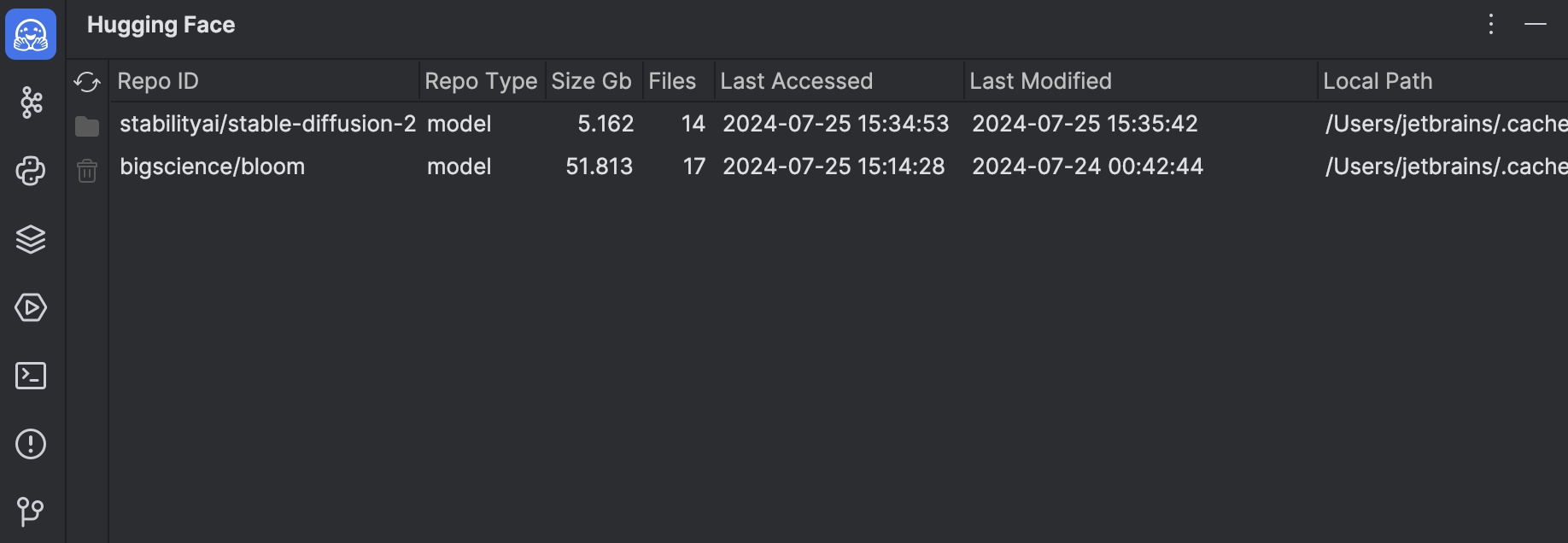Screen dimensions: 1568x543
Task: Select the bigscience/bloom row
Action: point(213,166)
